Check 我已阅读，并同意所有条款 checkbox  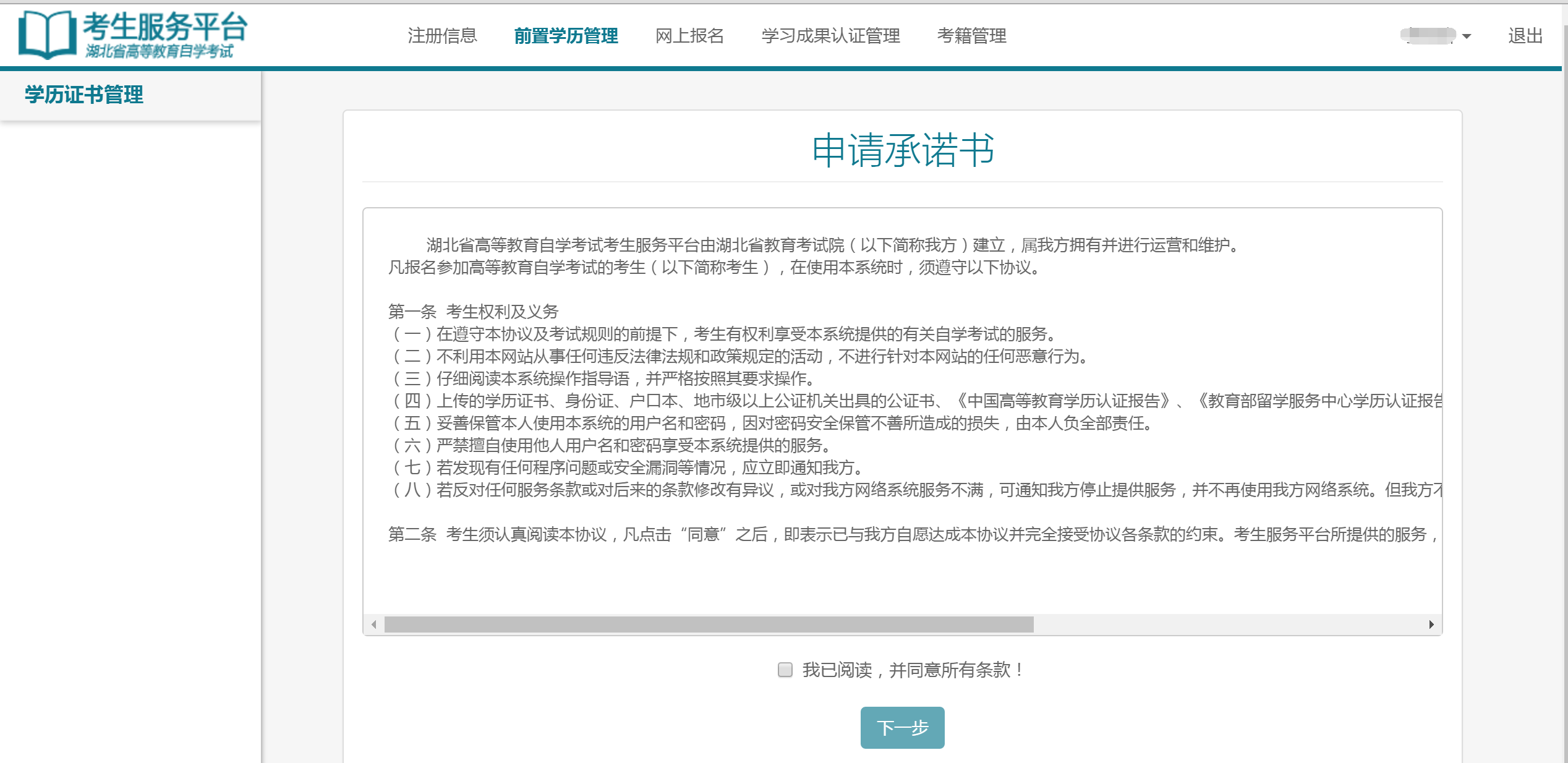click(785, 670)
